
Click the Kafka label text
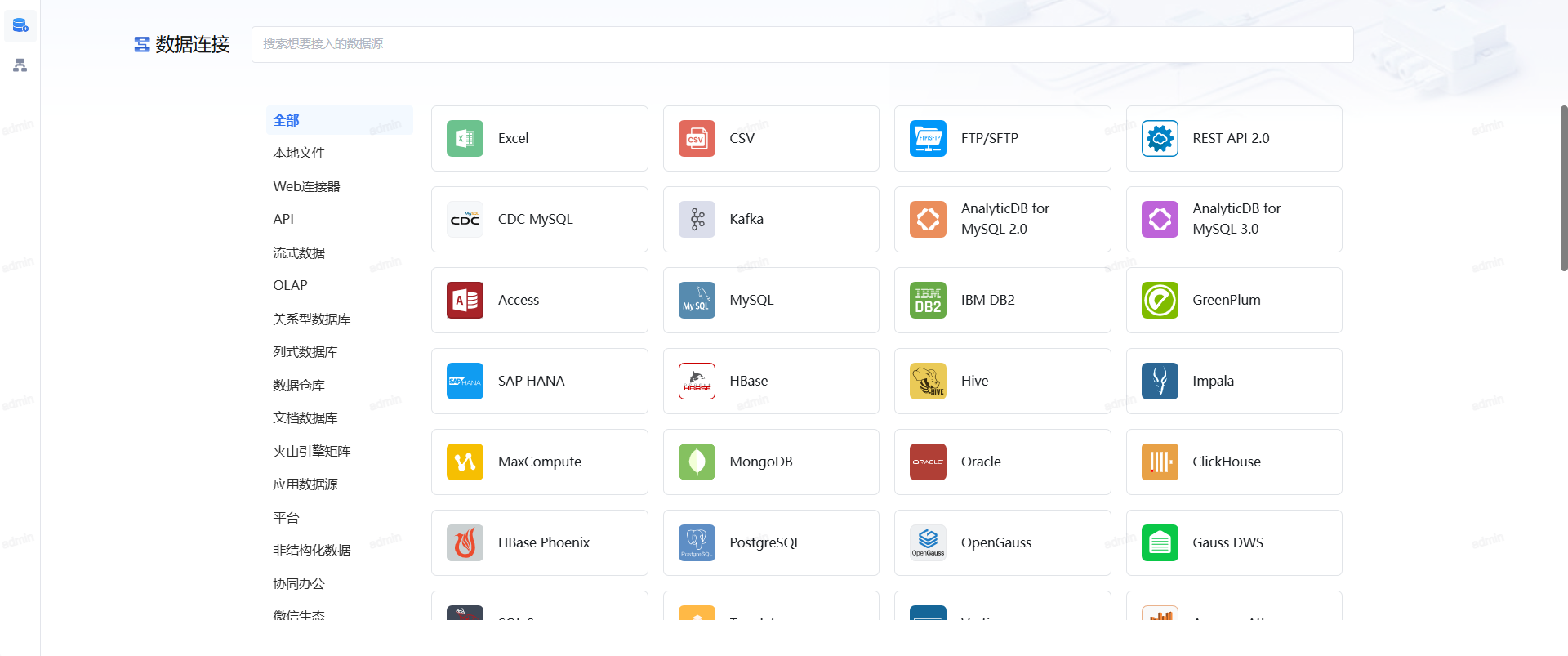pyautogui.click(x=746, y=219)
